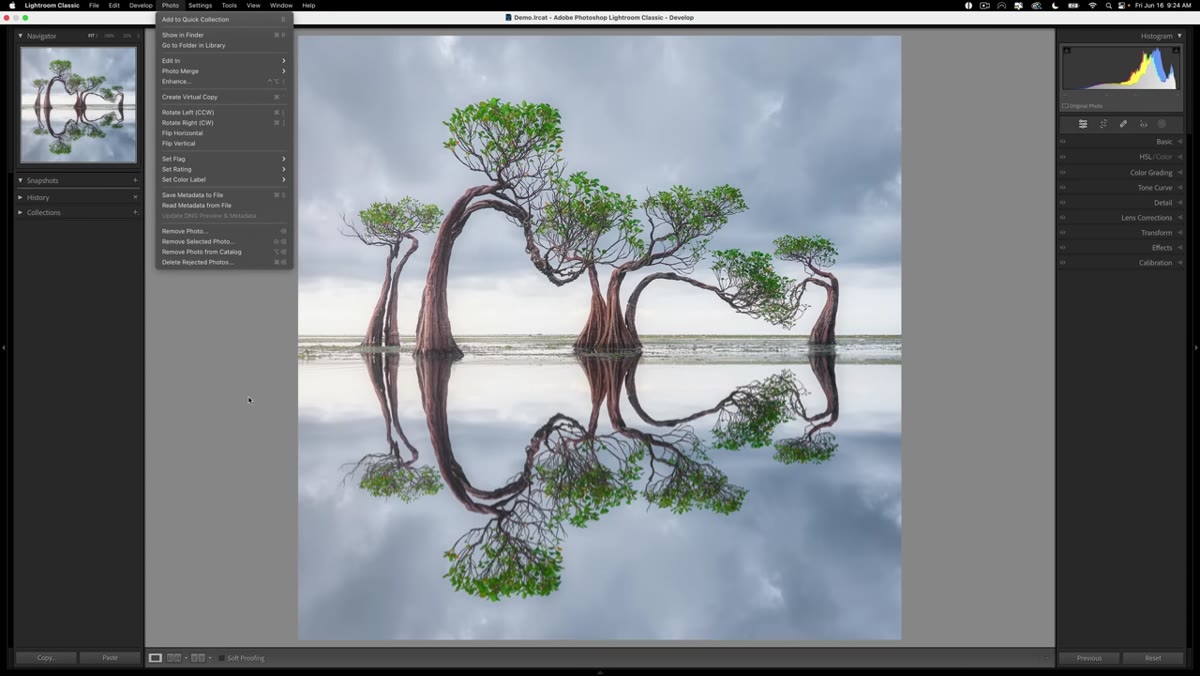Toggle the Tone Curve panel eye

coord(1063,187)
